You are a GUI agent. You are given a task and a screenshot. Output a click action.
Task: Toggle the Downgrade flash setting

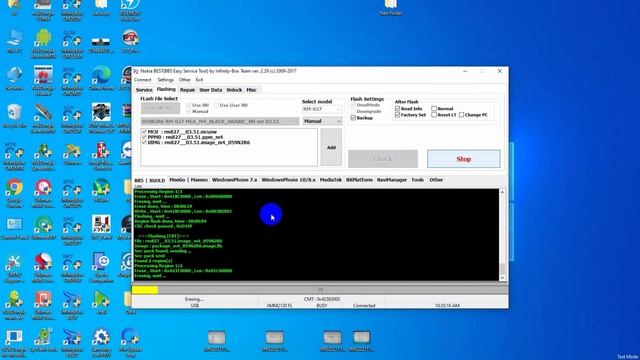click(353, 111)
